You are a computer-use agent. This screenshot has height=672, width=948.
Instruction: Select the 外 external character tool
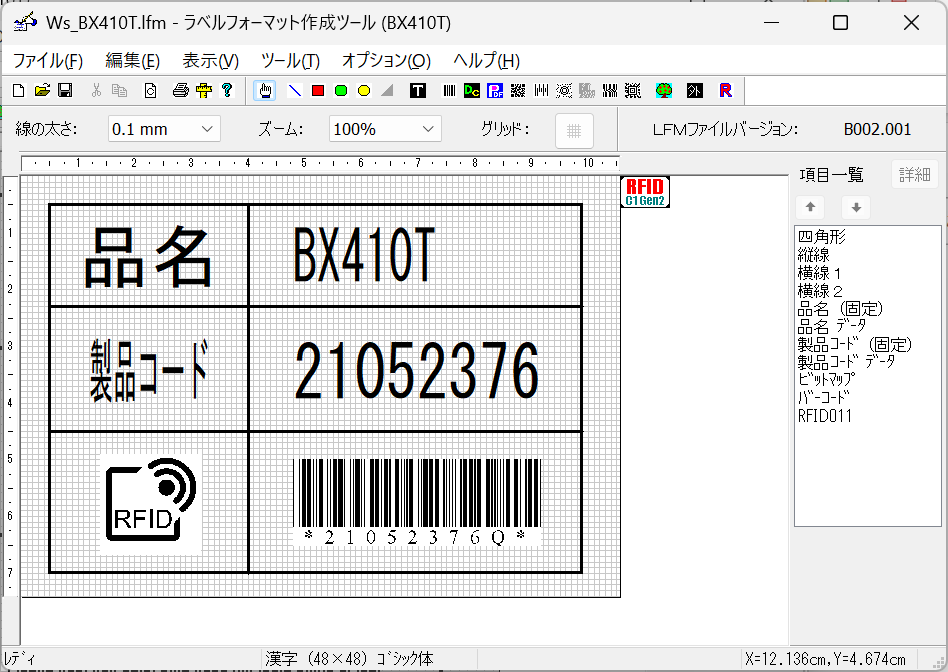(x=695, y=91)
